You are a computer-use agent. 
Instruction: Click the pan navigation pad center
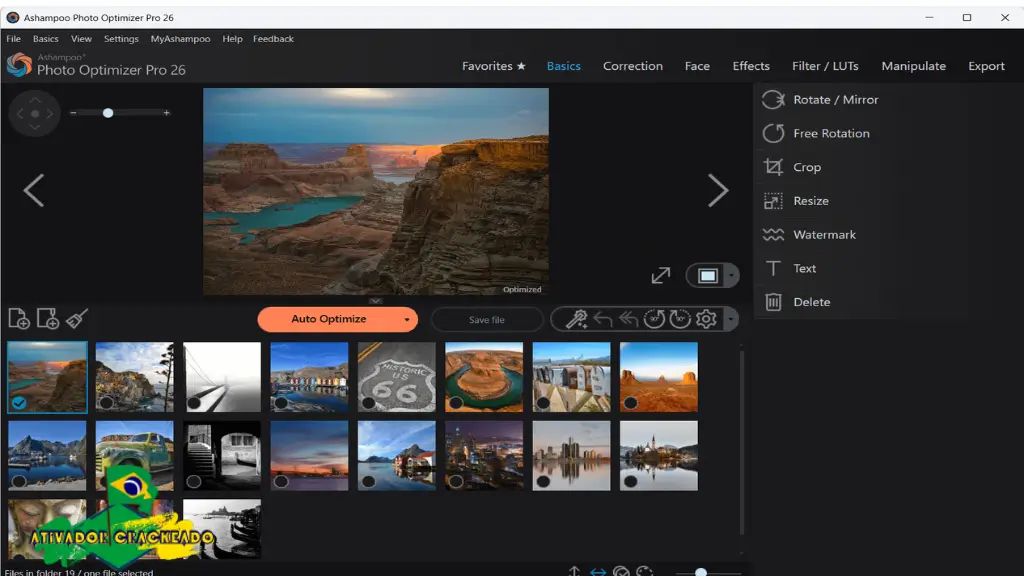click(35, 114)
